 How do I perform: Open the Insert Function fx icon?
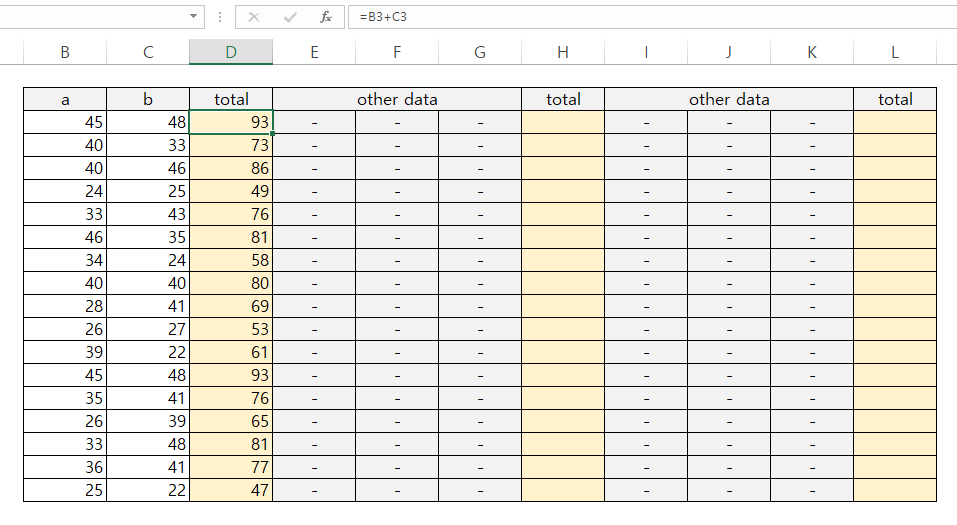pyautogui.click(x=326, y=17)
